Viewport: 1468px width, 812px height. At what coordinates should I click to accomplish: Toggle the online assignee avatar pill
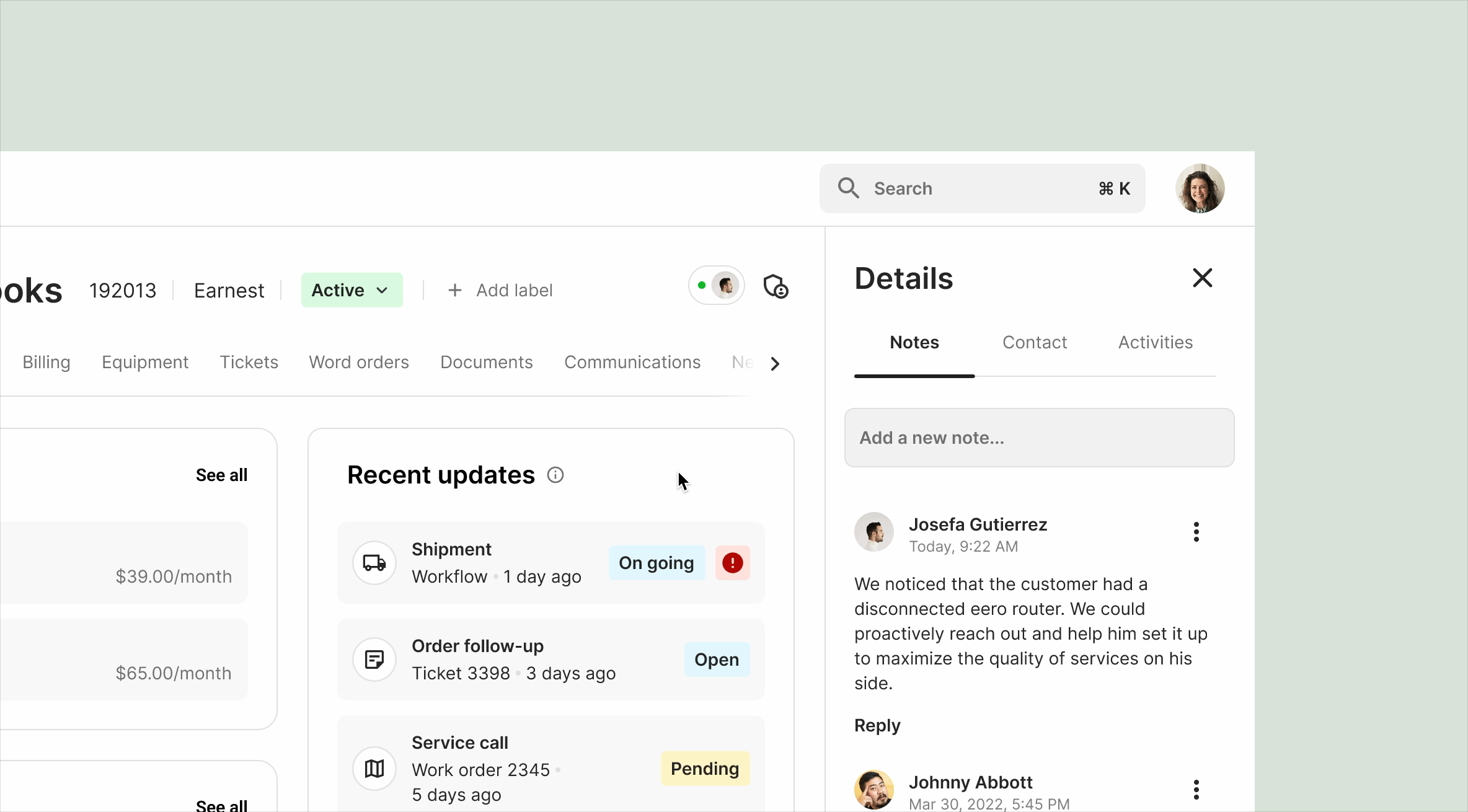(x=717, y=286)
